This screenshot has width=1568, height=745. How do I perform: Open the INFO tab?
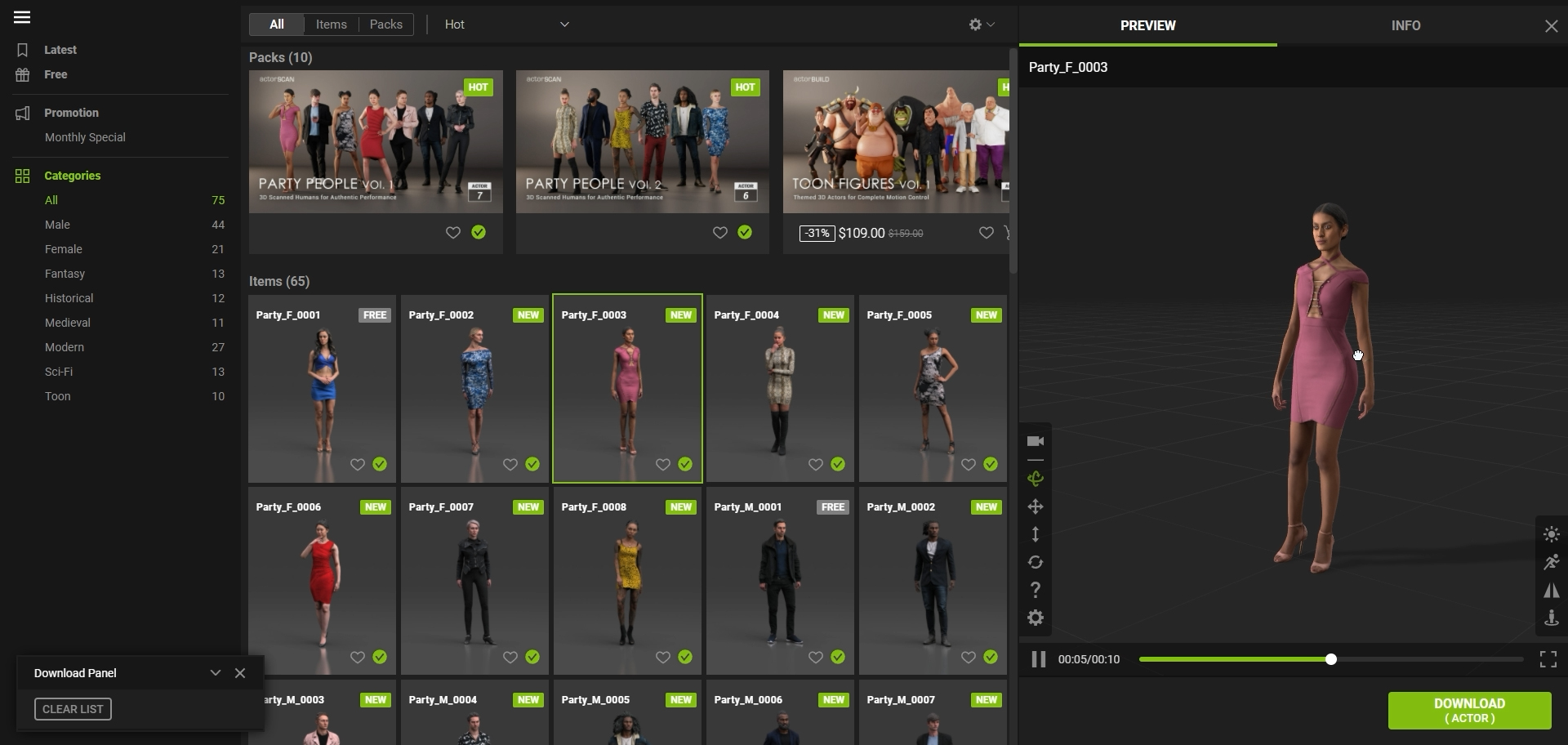tap(1405, 25)
